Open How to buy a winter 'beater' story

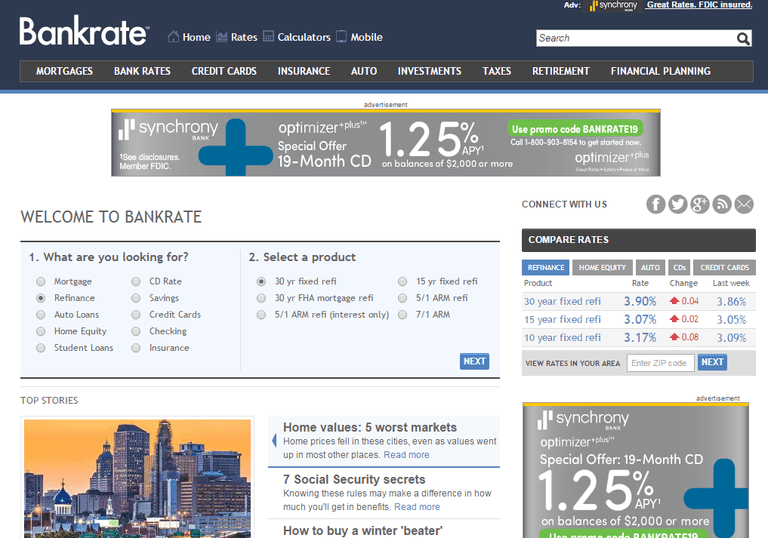(362, 531)
